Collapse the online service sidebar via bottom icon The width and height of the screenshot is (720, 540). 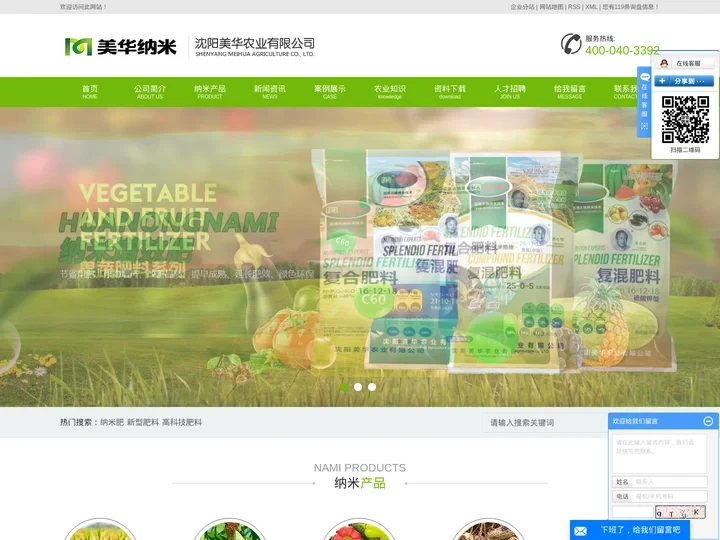click(x=644, y=126)
